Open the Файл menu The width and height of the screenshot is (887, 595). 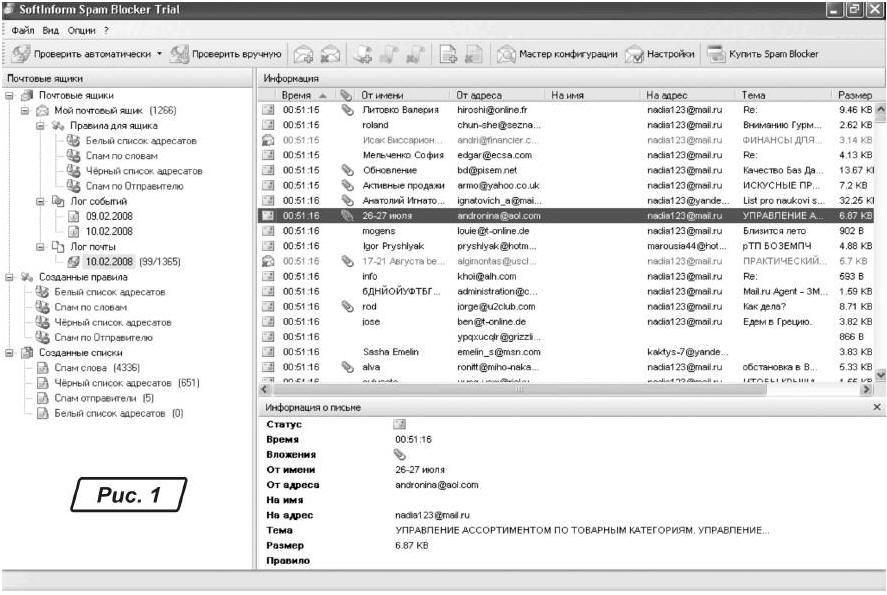(x=22, y=30)
